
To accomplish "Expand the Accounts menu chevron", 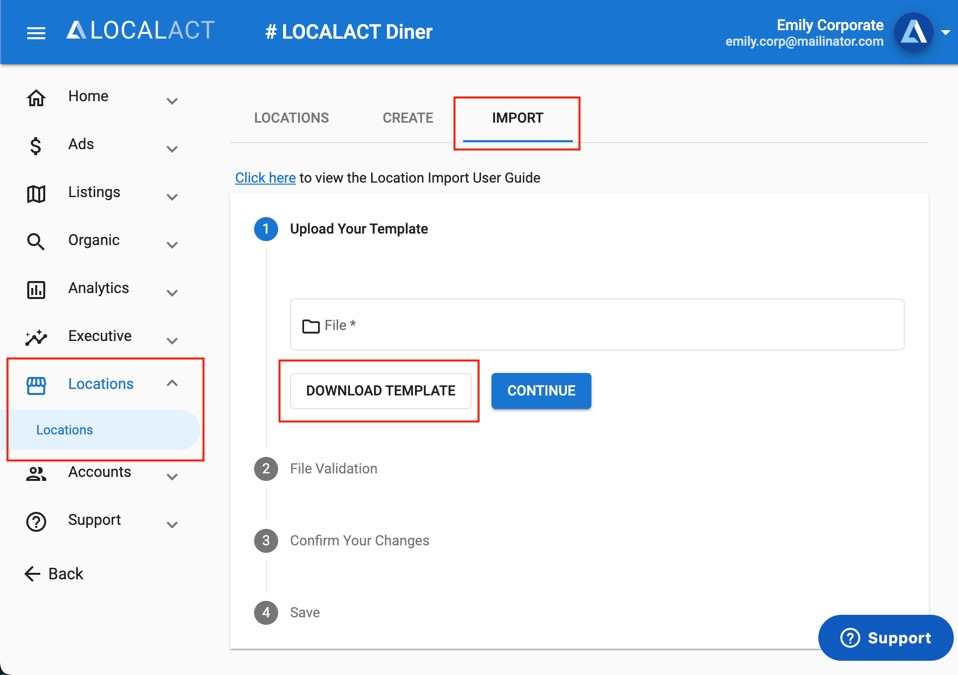I will 172,476.
